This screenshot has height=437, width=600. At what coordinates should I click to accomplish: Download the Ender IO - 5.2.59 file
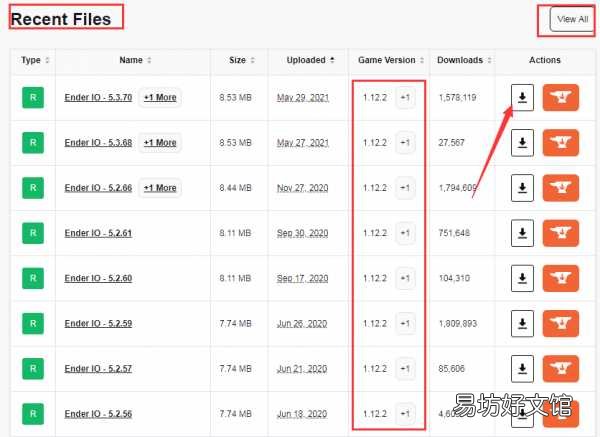[x=522, y=323]
